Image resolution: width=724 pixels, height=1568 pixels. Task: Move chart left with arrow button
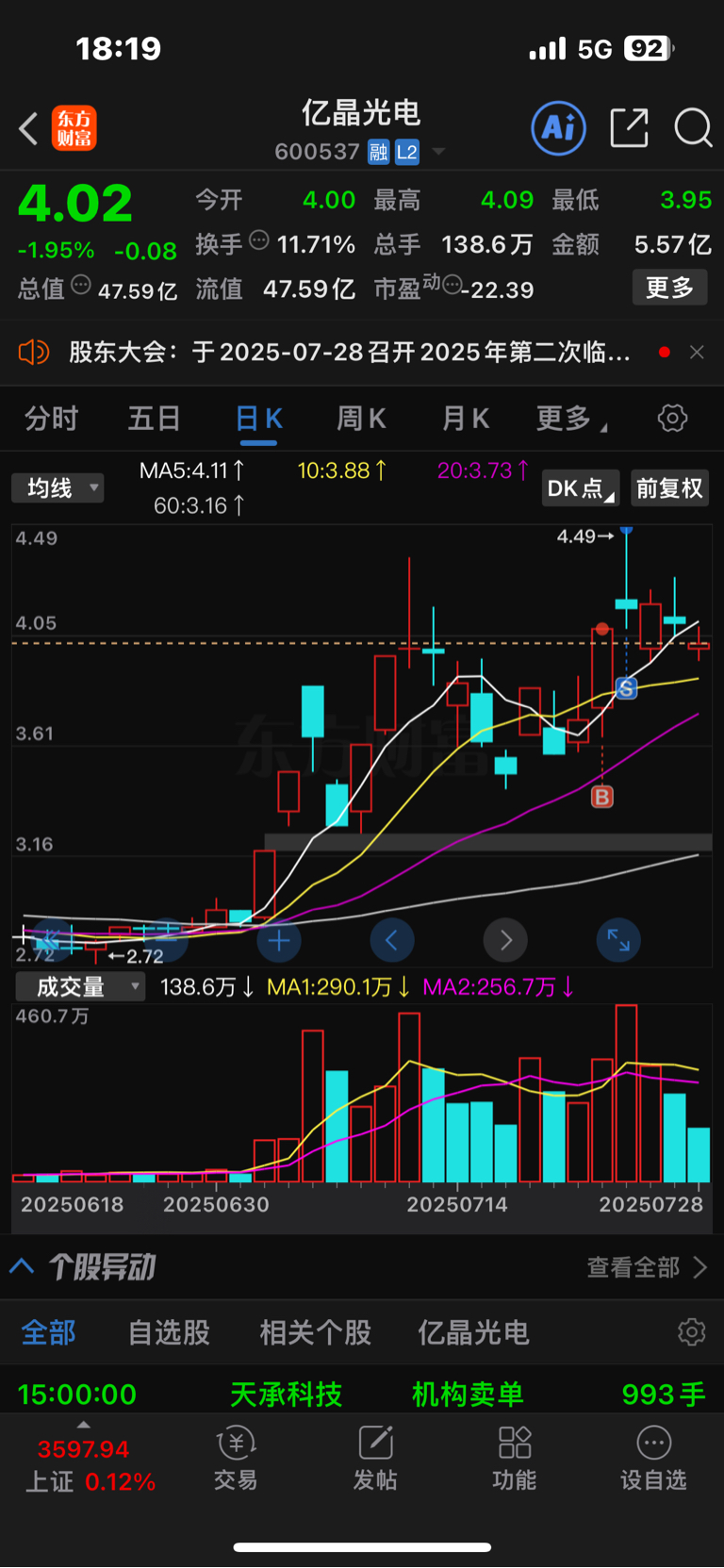(392, 940)
